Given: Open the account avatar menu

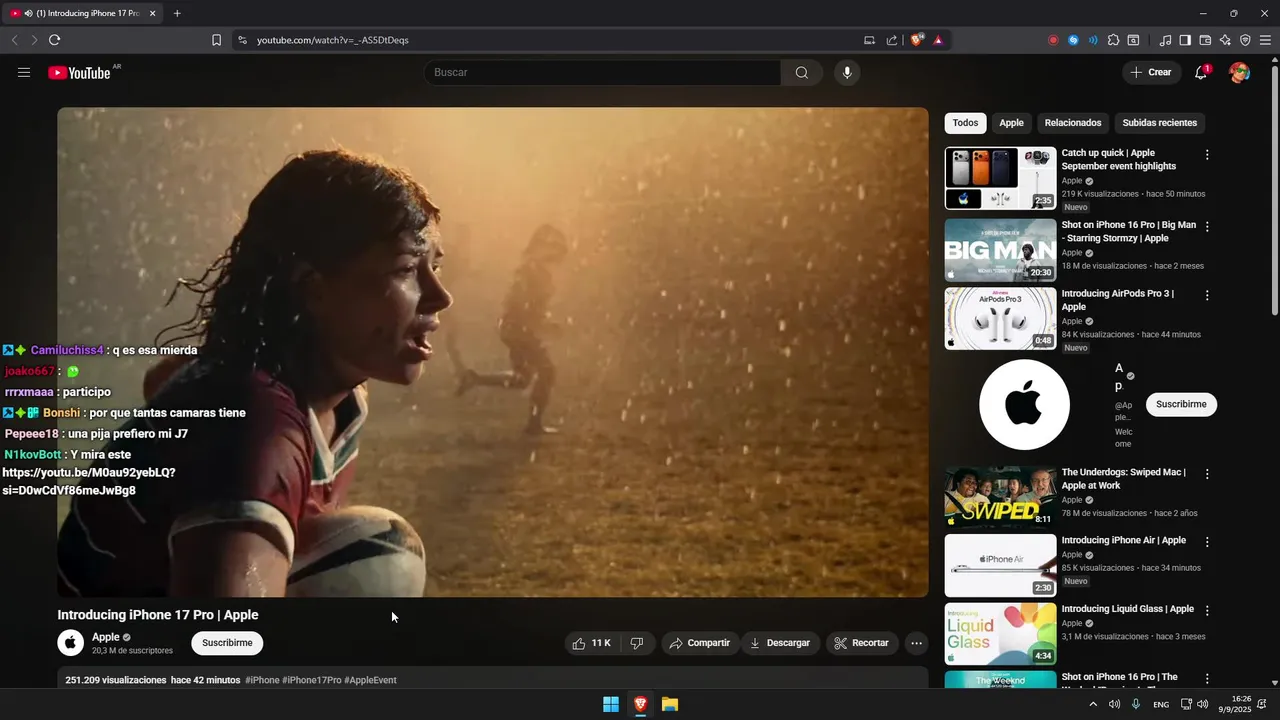Looking at the screenshot, I should 1239,72.
